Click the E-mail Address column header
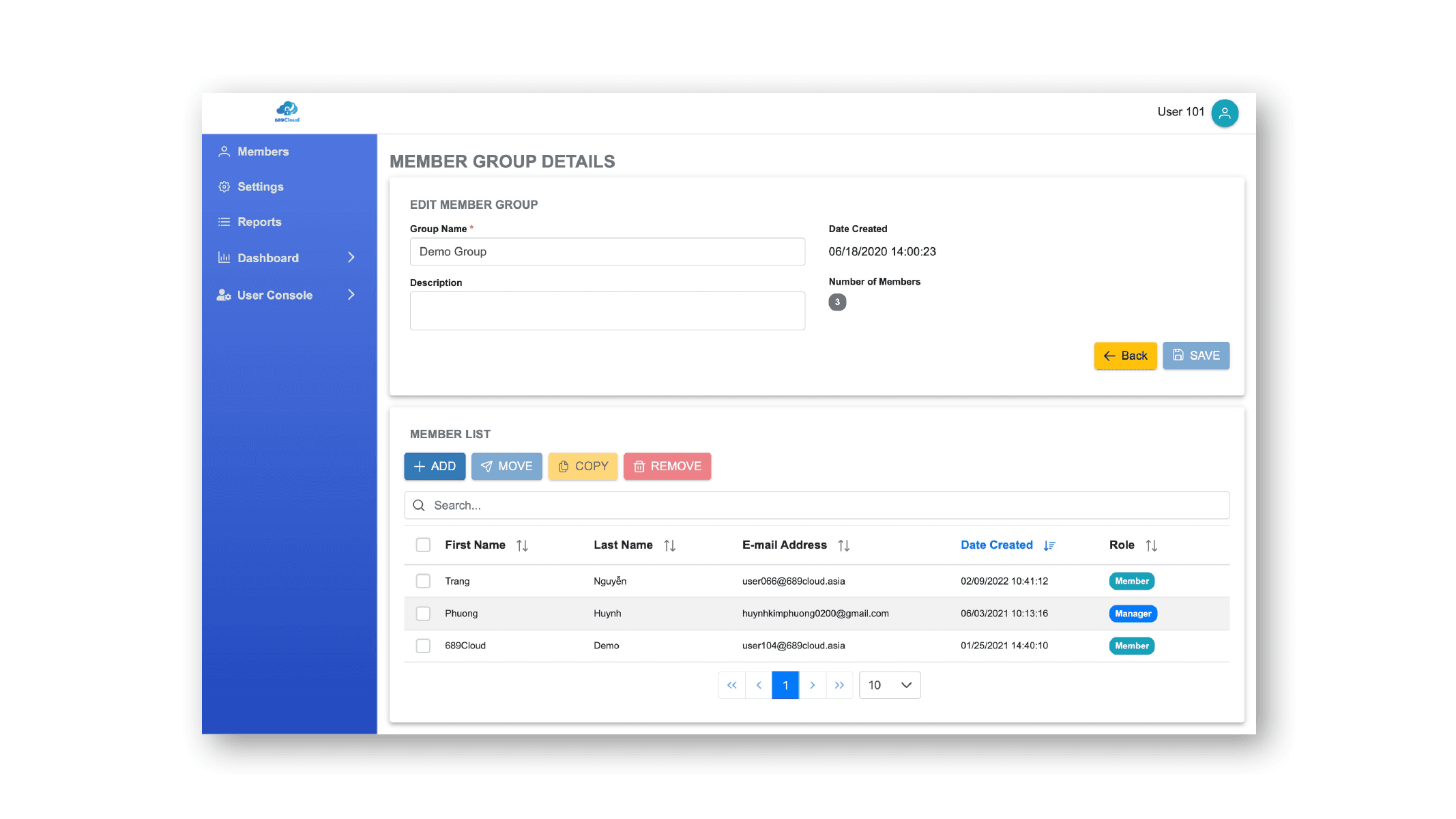 (x=785, y=545)
